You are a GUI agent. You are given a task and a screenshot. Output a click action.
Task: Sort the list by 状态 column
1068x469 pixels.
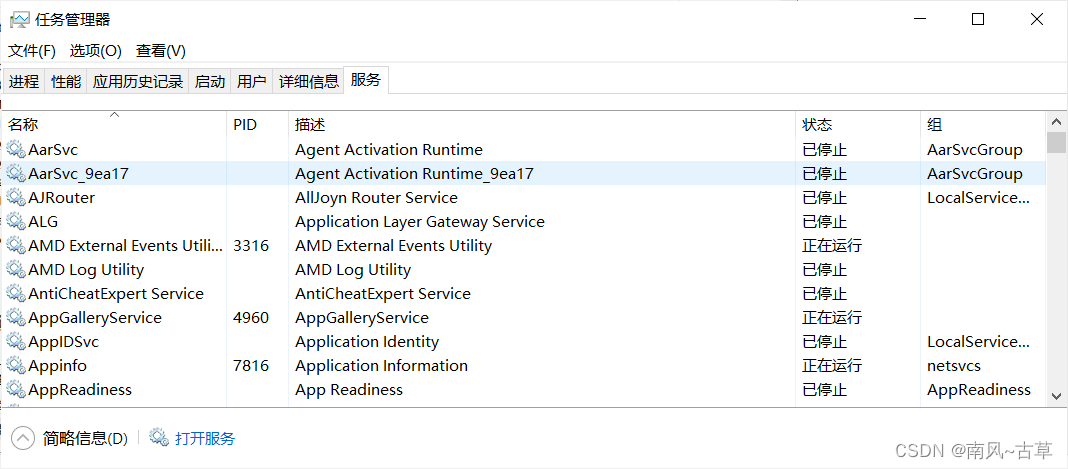[858, 124]
